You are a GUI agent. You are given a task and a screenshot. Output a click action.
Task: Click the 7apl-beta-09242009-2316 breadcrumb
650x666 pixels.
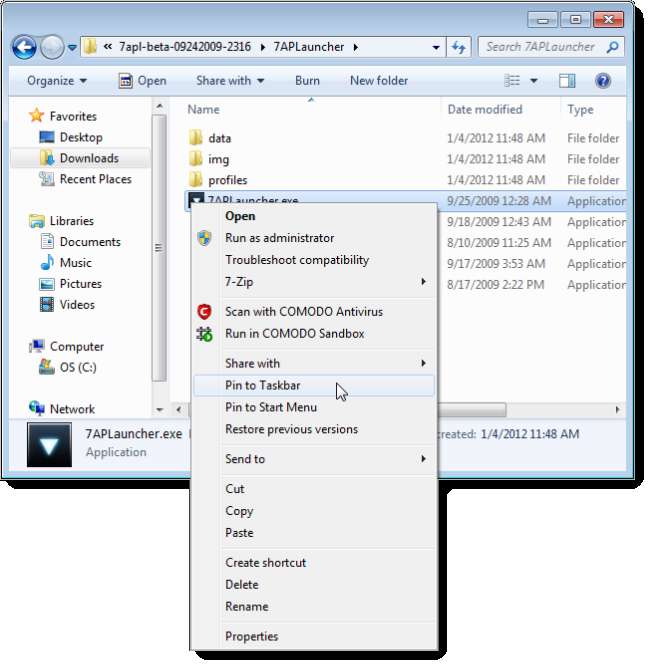pyautogui.click(x=185, y=47)
